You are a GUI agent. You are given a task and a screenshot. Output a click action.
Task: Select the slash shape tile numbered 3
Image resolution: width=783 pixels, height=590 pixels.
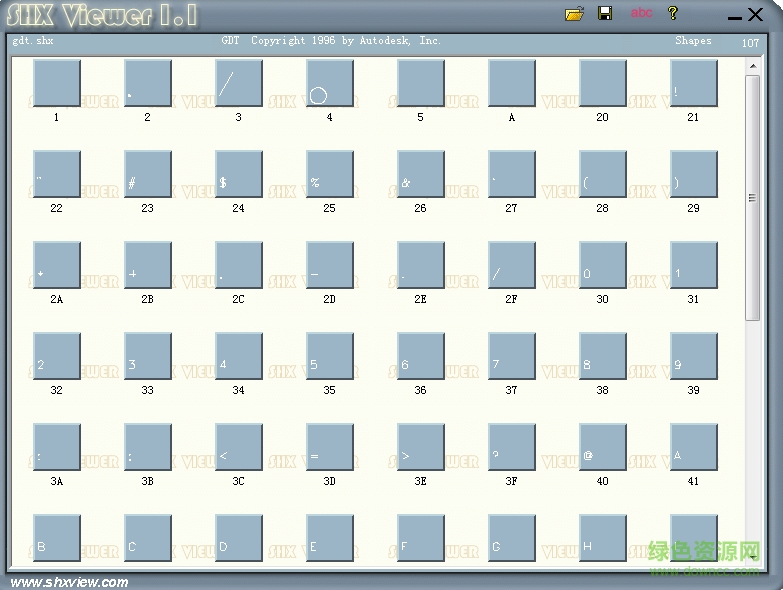(238, 83)
